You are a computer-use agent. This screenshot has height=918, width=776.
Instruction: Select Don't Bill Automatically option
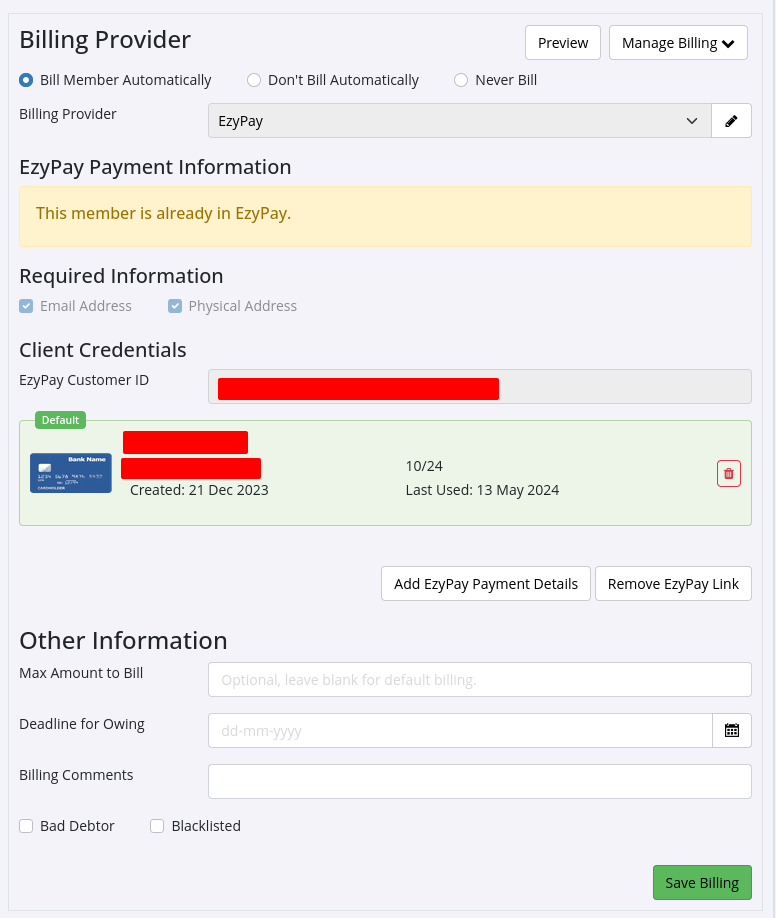pyautogui.click(x=254, y=80)
